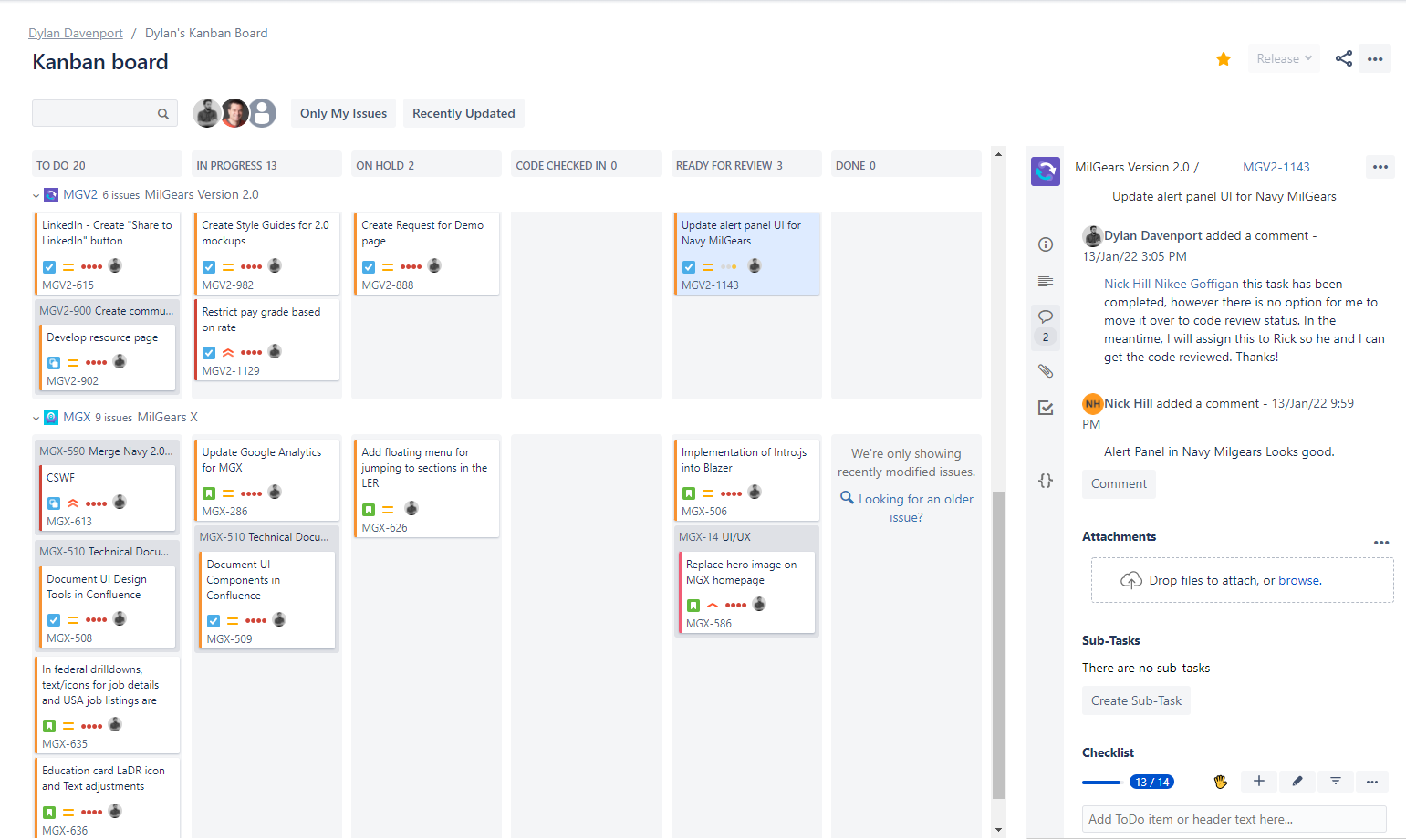This screenshot has width=1406, height=840.
Task: Open the MGV2-1143 issue key link
Action: tap(1276, 167)
